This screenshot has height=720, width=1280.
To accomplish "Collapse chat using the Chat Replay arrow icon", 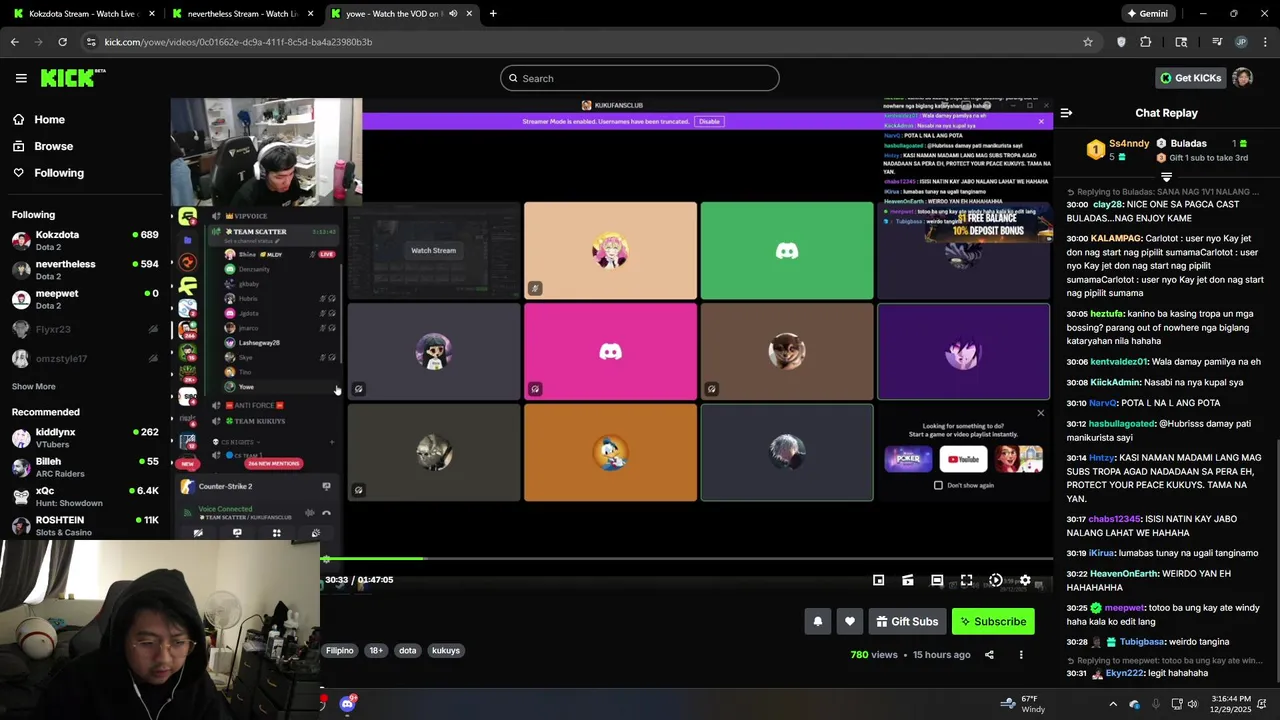I will point(1066,113).
